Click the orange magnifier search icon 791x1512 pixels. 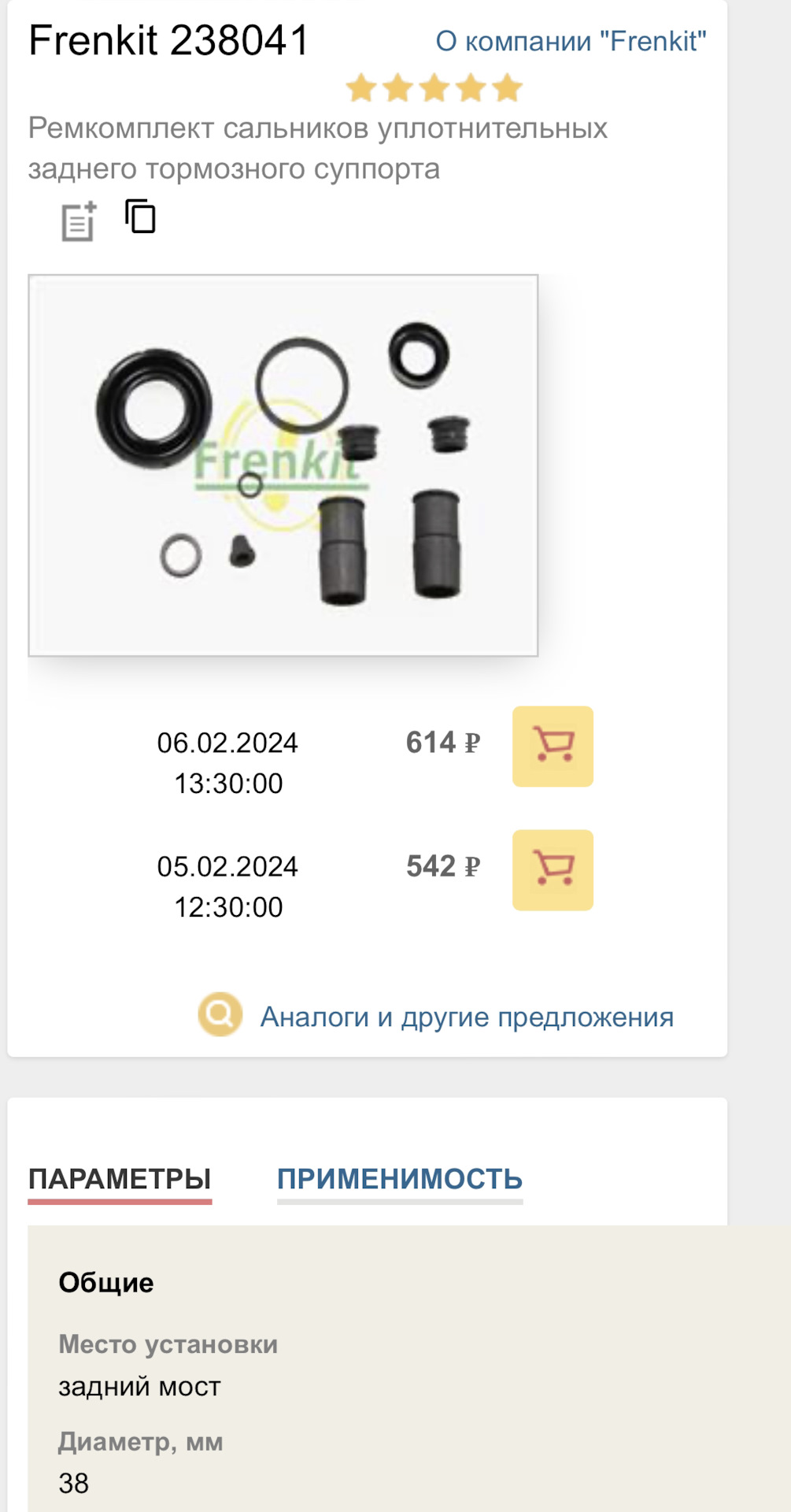tap(220, 1014)
